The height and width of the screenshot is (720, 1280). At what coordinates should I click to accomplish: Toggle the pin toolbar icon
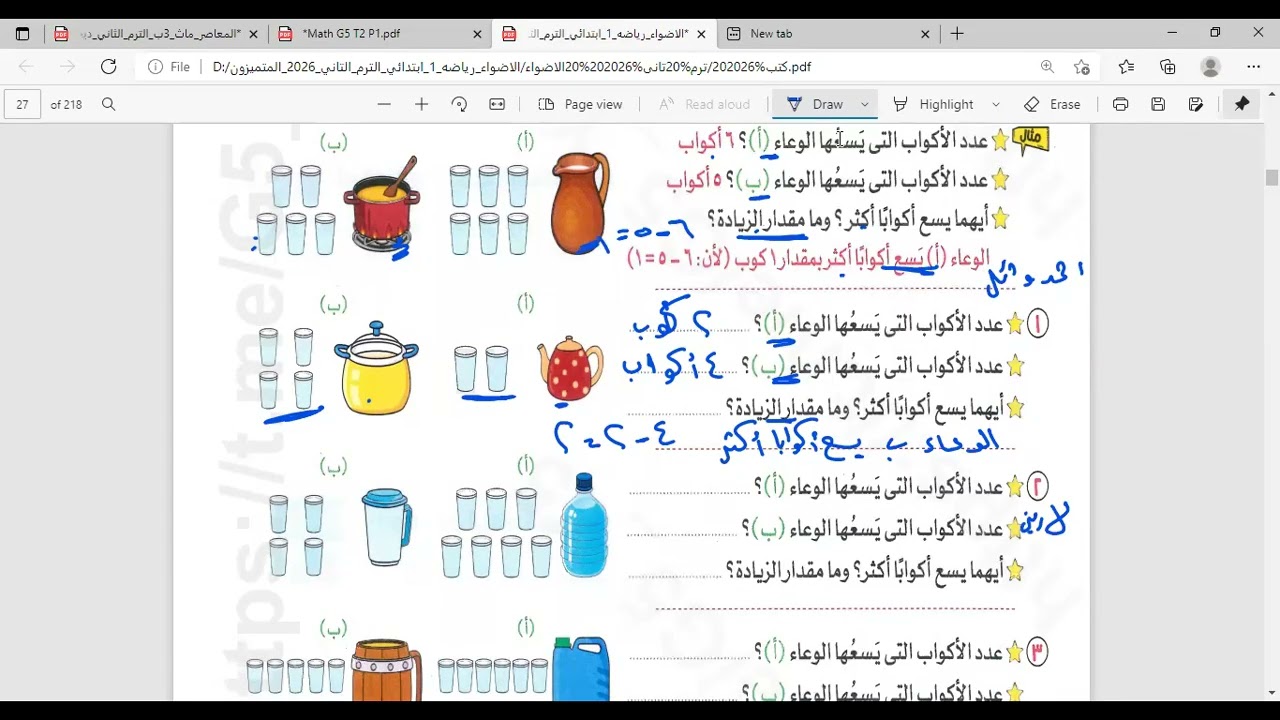[1242, 104]
